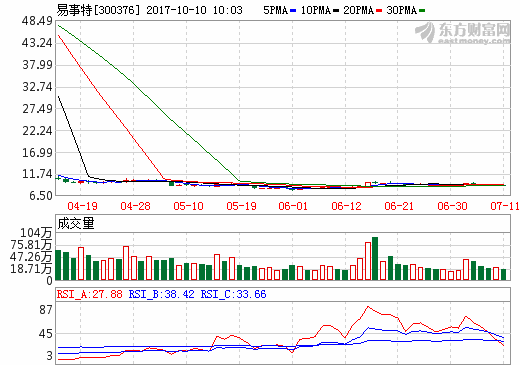
Task: Click the stock title 易事特[300376]
Action: [98, 10]
